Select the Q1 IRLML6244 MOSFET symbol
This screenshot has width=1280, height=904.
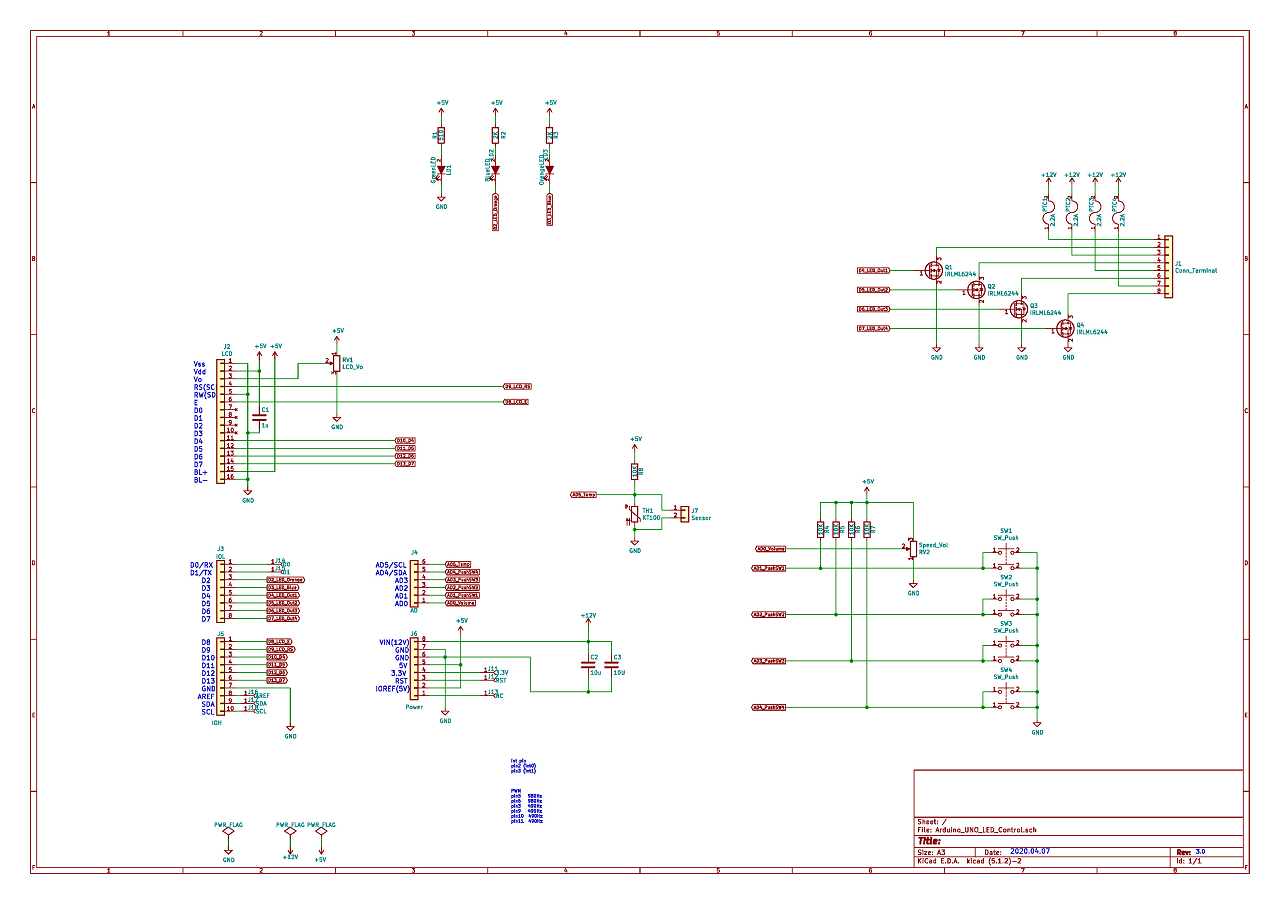935,271
